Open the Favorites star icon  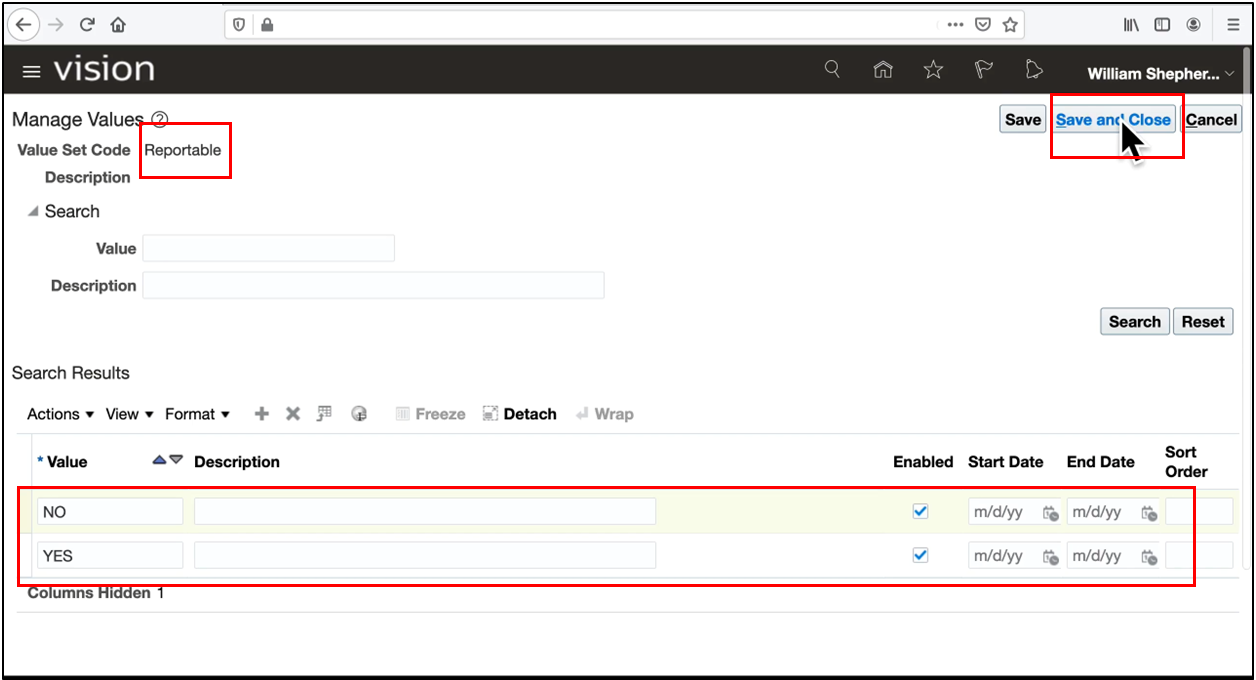pos(933,69)
